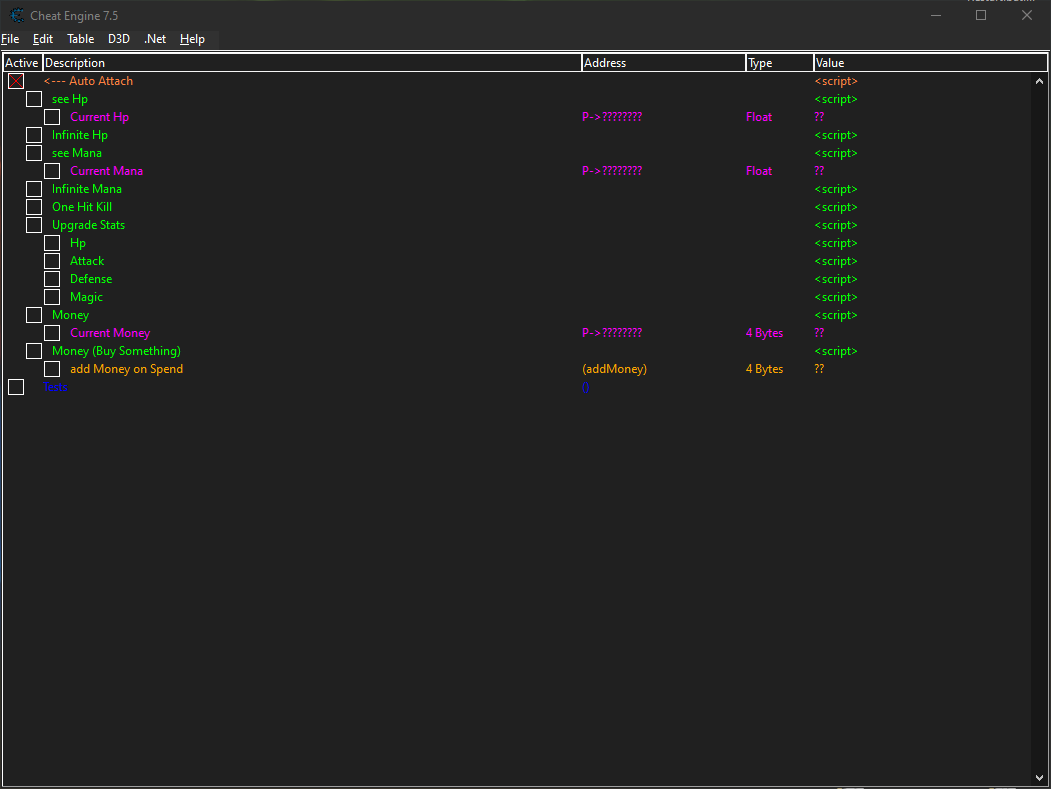This screenshot has width=1051, height=789.
Task: Click the Float type of Current Hp
Action: pos(759,117)
